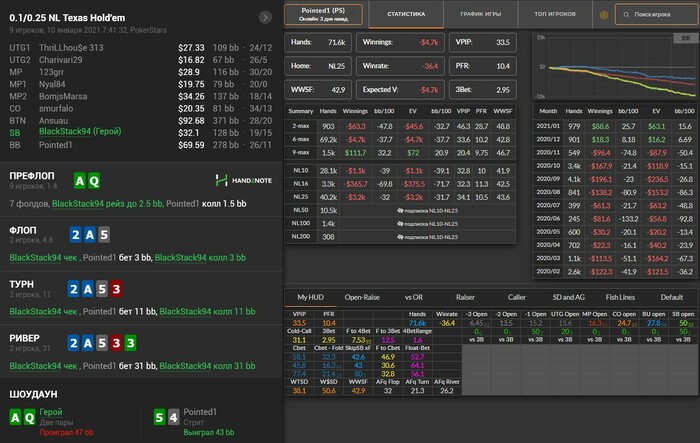Select the Fish Lines tab
This screenshot has width=700, height=443.
(620, 297)
